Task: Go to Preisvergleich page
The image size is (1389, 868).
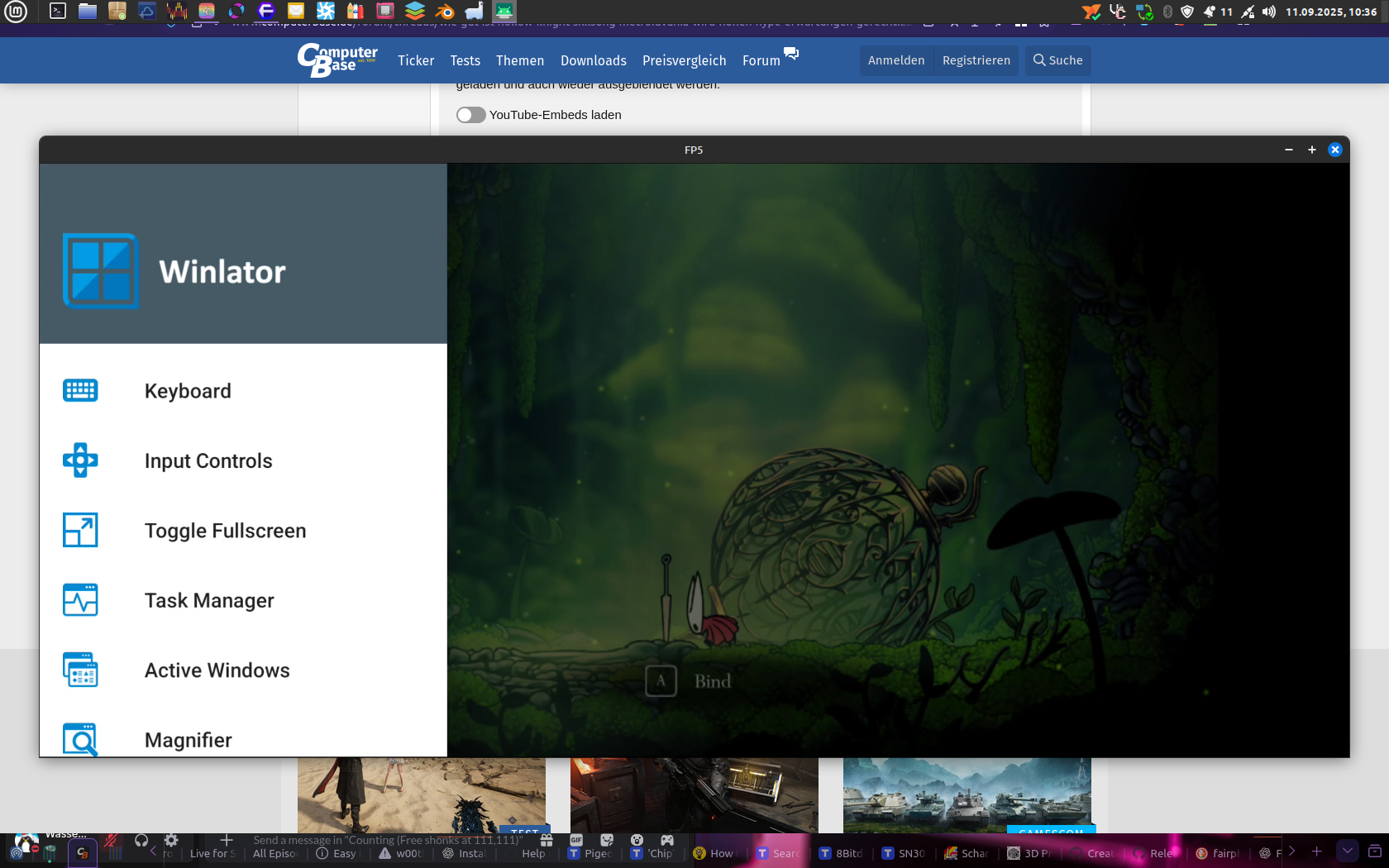Action: tap(685, 60)
